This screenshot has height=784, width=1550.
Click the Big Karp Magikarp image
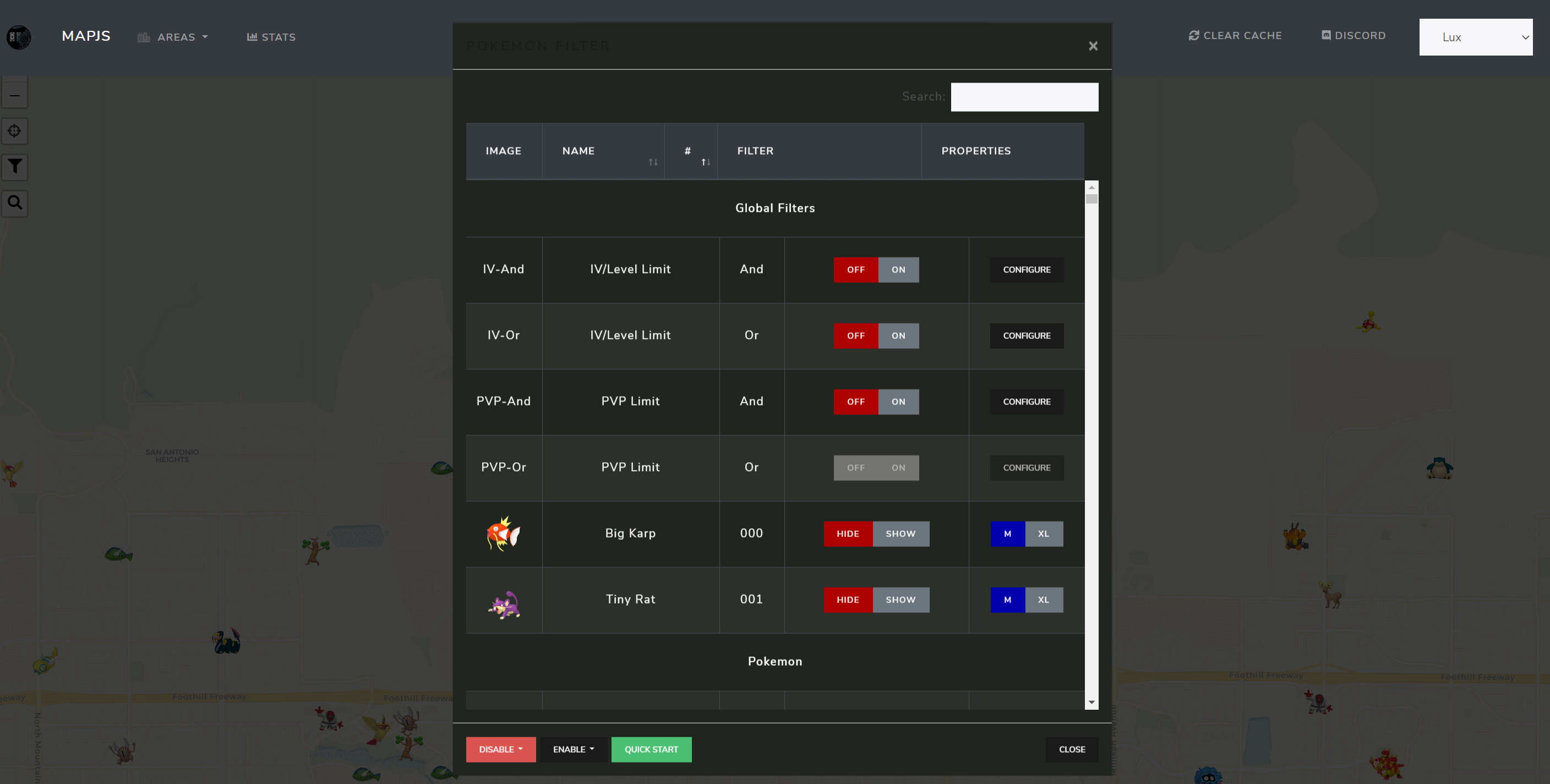pyautogui.click(x=503, y=533)
